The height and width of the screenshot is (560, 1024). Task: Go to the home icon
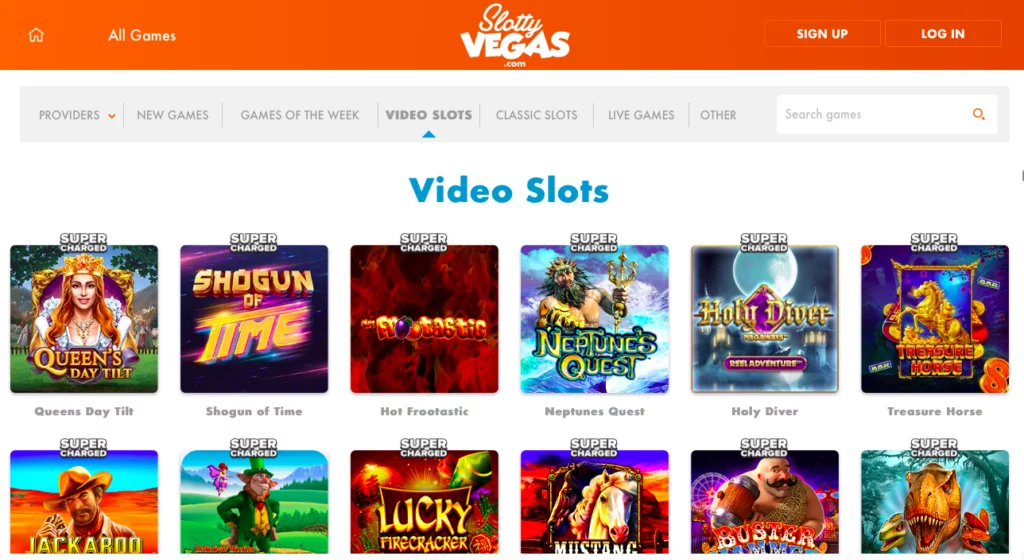point(36,35)
